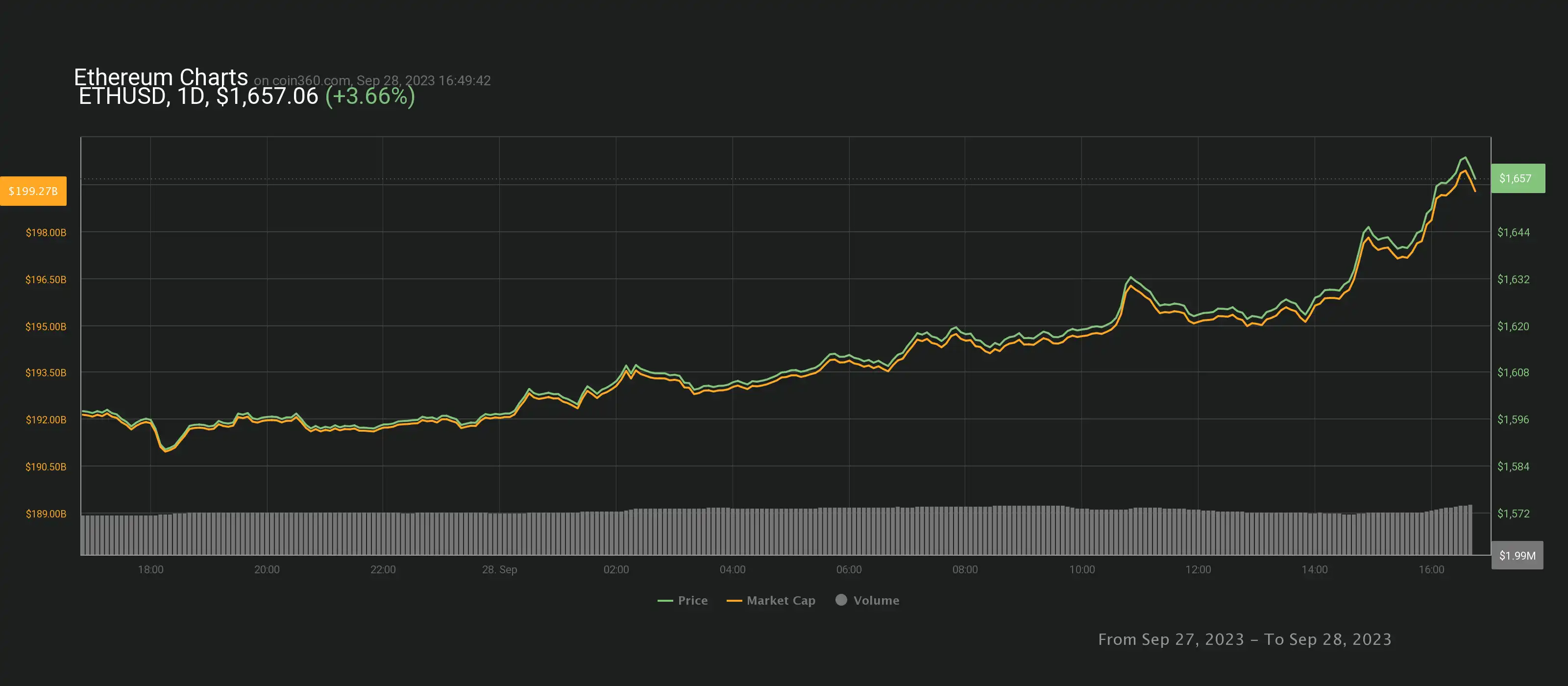Toggle the Market Cap legend item
This screenshot has width=1568, height=686.
[771, 600]
